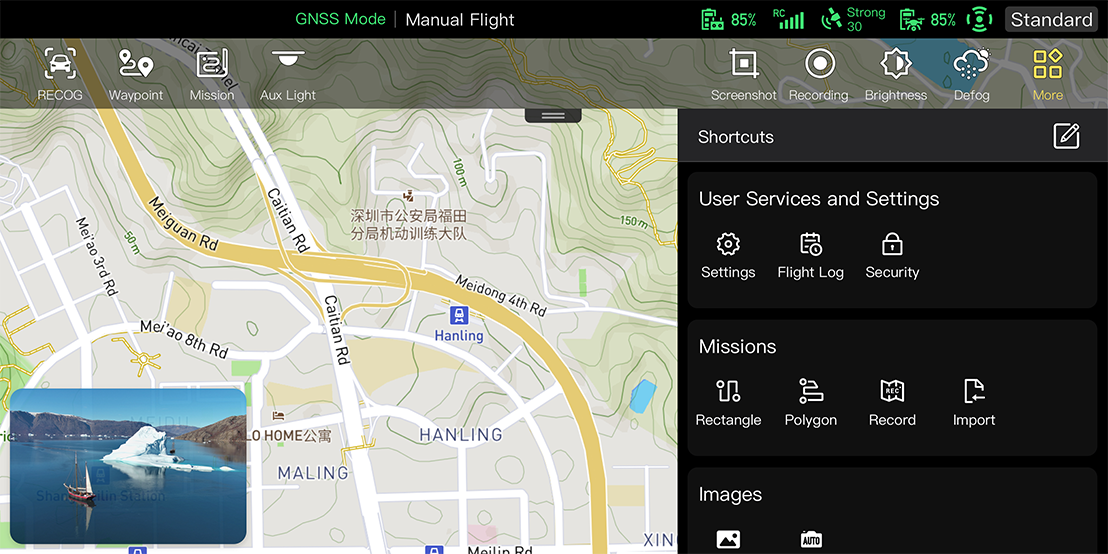Toggle the Aux Light
Screen dimensions: 1108x554
(x=288, y=74)
